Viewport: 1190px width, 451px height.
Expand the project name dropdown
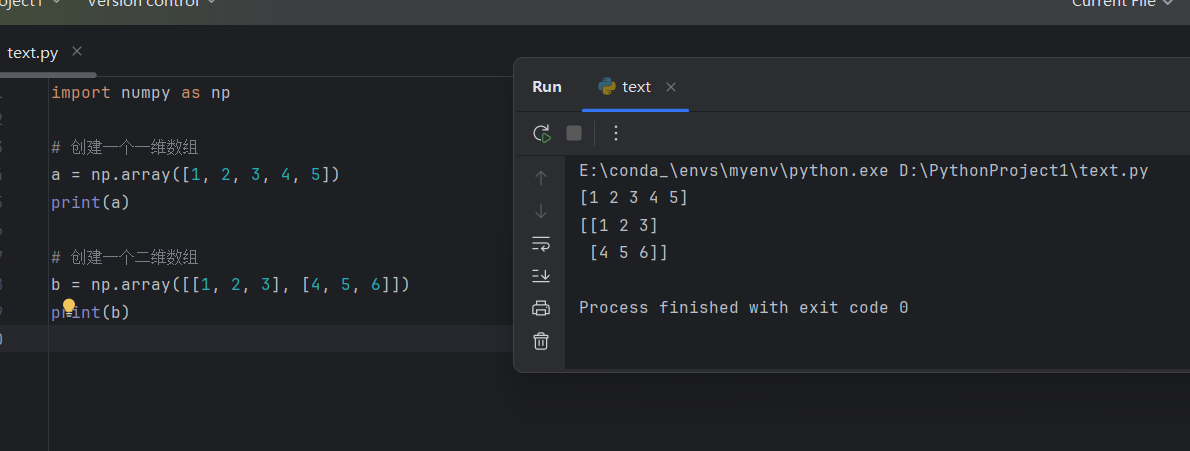[x=30, y=3]
